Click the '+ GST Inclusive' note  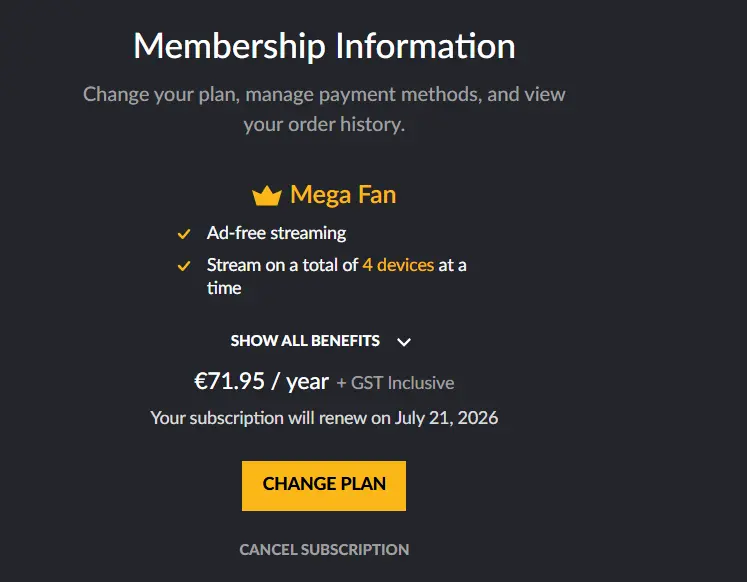(395, 383)
